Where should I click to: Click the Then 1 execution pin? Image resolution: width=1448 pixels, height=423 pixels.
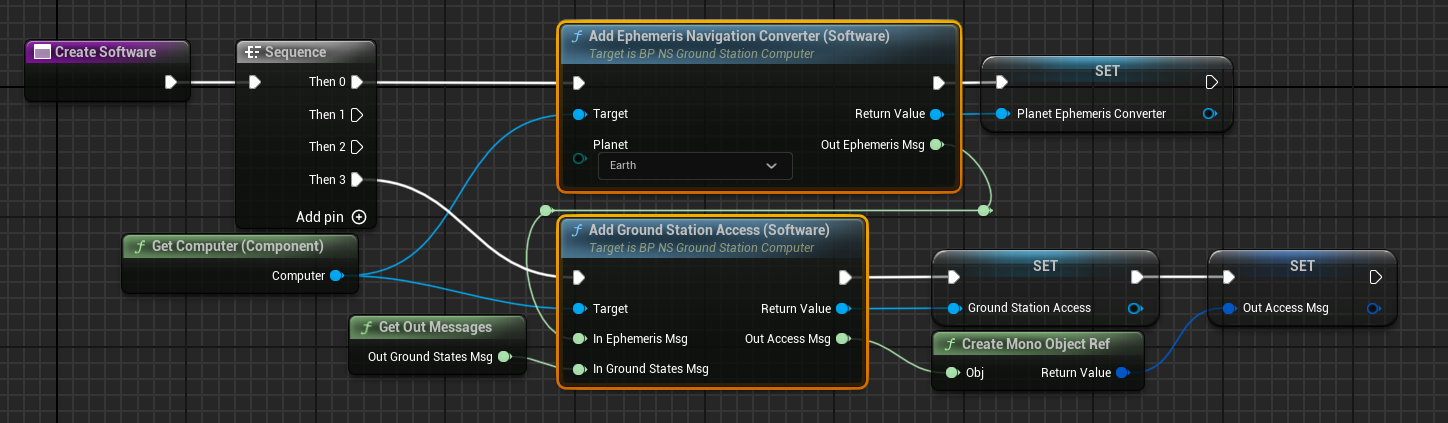357,115
